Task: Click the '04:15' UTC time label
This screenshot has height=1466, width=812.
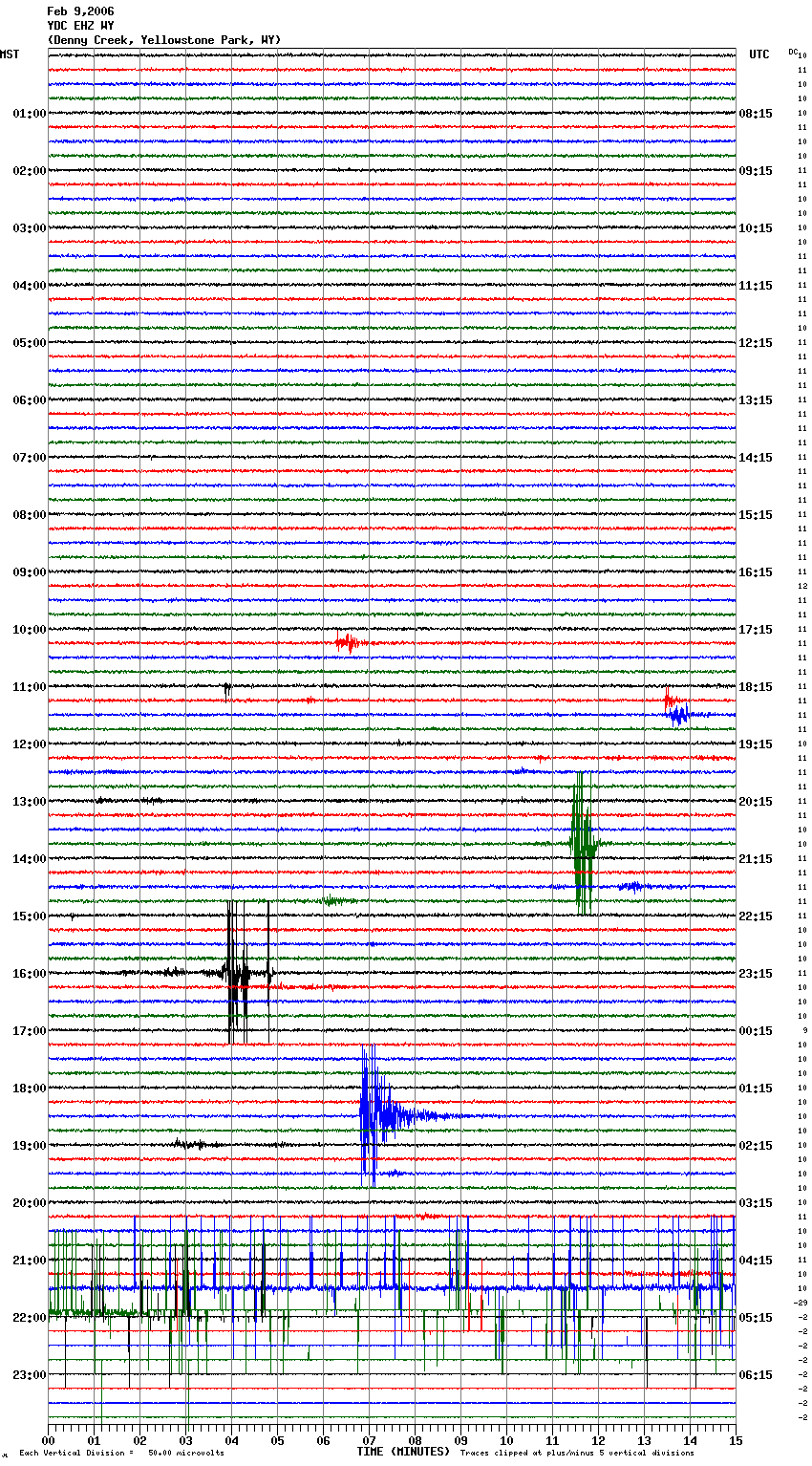Action: (756, 1261)
